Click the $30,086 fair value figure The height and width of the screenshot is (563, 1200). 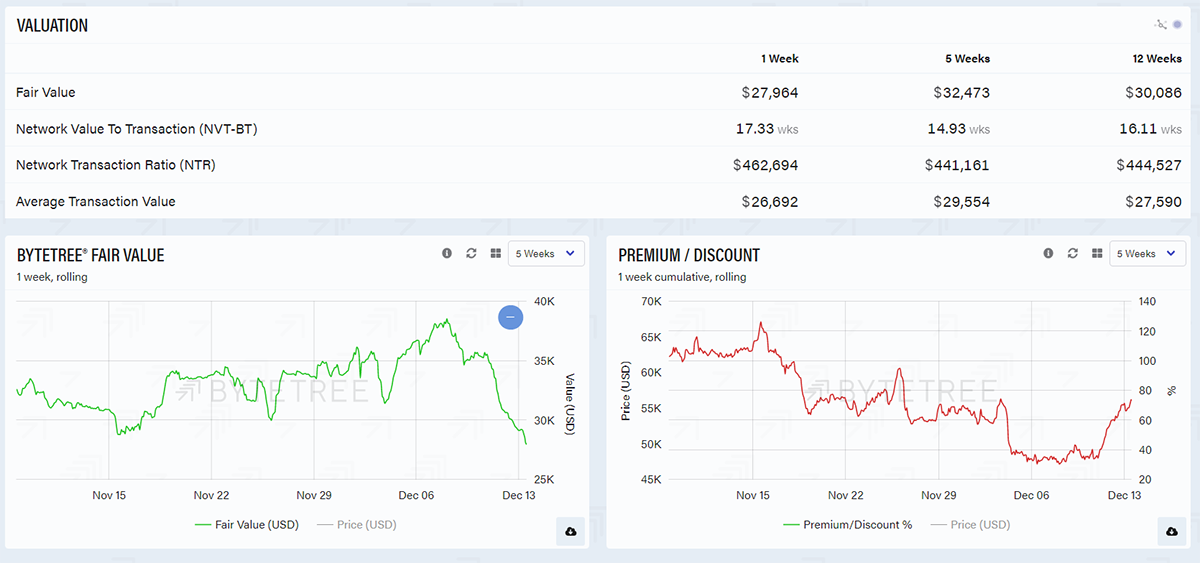tap(1153, 93)
